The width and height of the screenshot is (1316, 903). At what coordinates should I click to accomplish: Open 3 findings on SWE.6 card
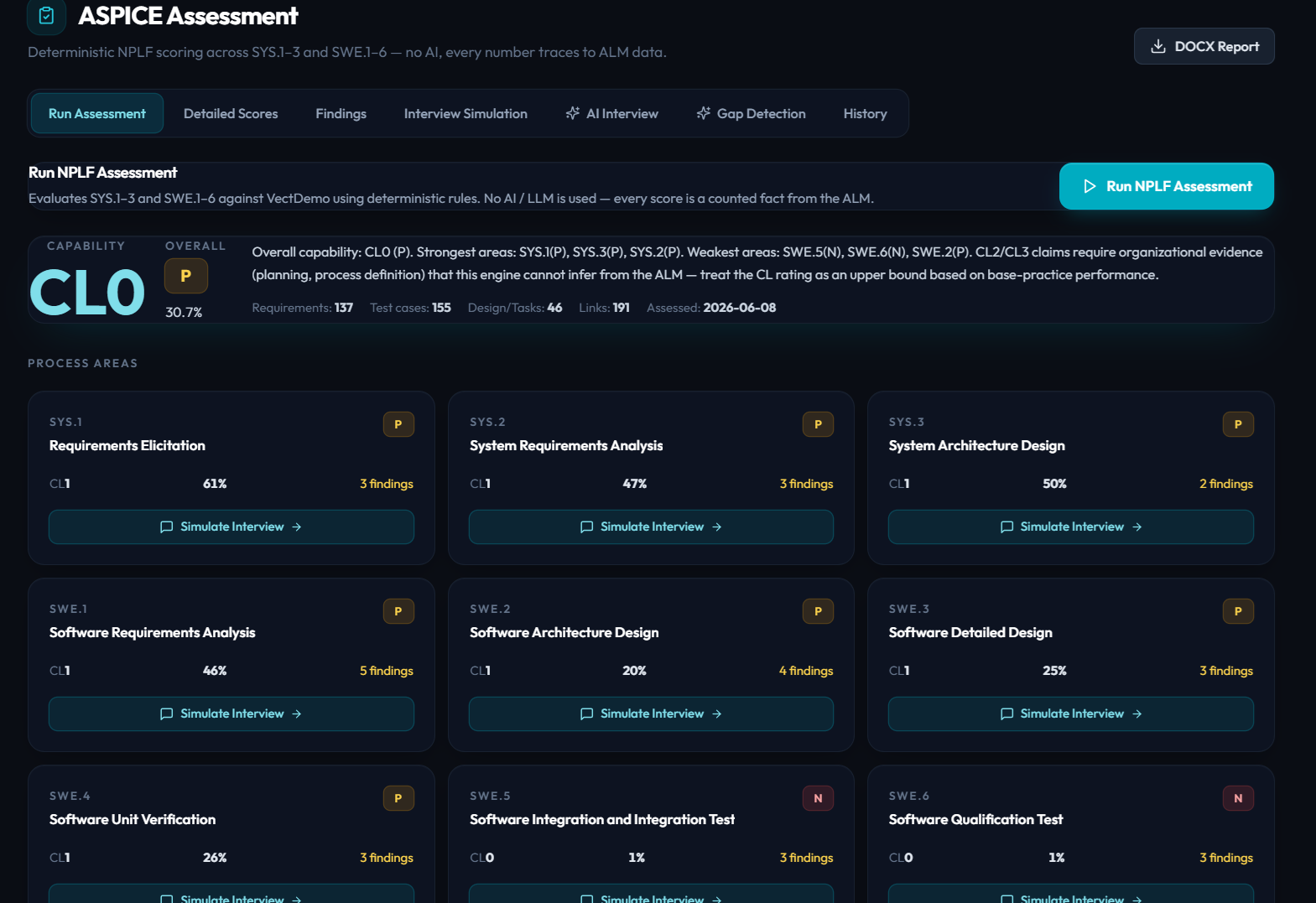(1226, 858)
